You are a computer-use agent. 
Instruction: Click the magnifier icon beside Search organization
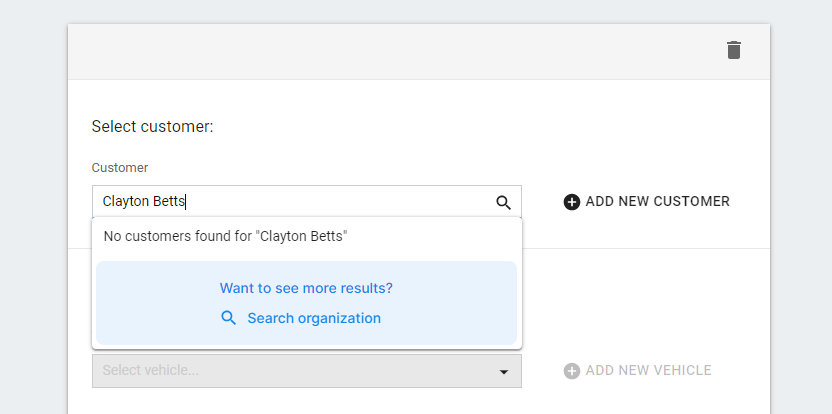pyautogui.click(x=229, y=318)
